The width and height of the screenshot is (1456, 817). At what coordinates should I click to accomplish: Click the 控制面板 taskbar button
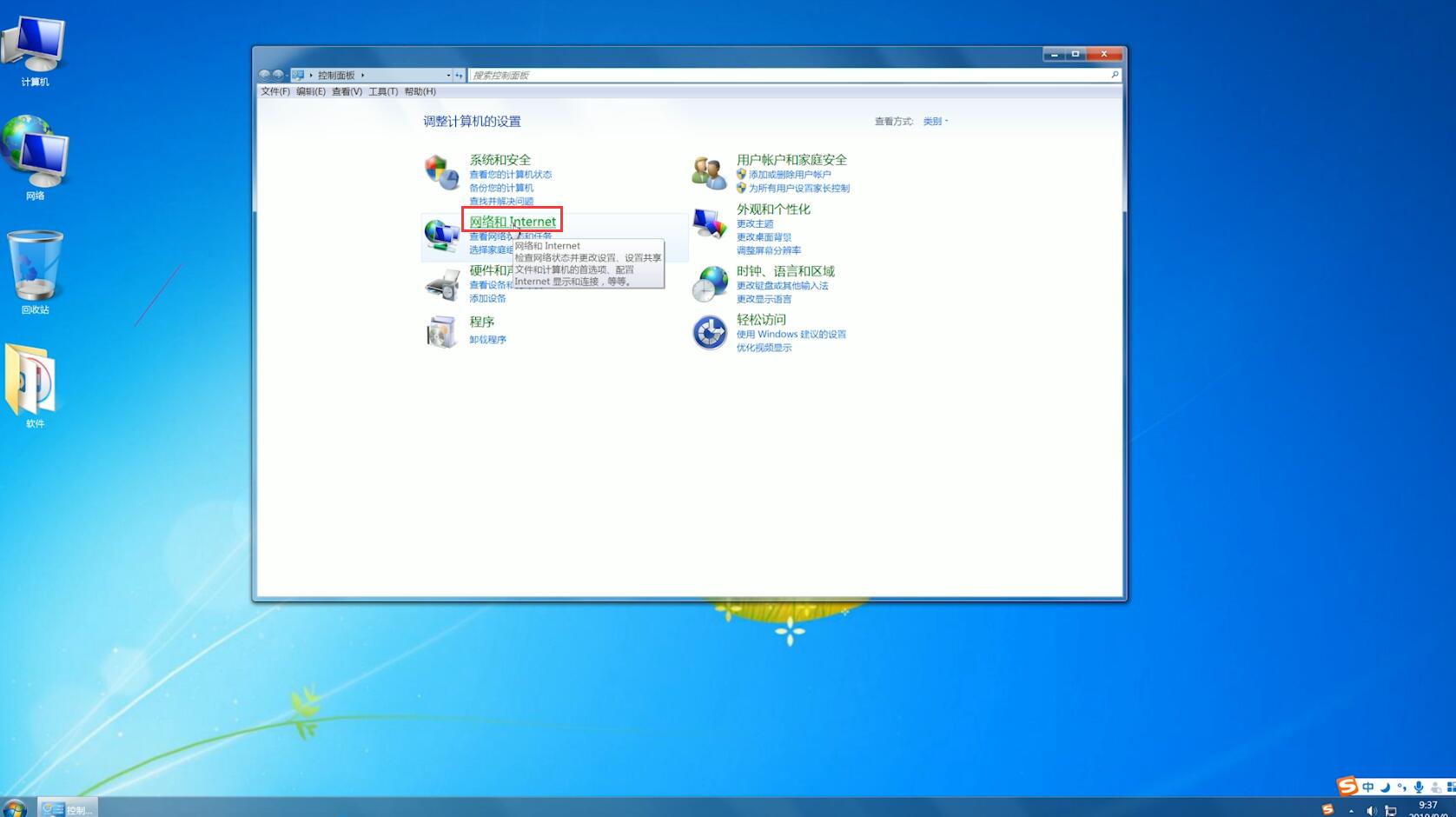point(68,808)
